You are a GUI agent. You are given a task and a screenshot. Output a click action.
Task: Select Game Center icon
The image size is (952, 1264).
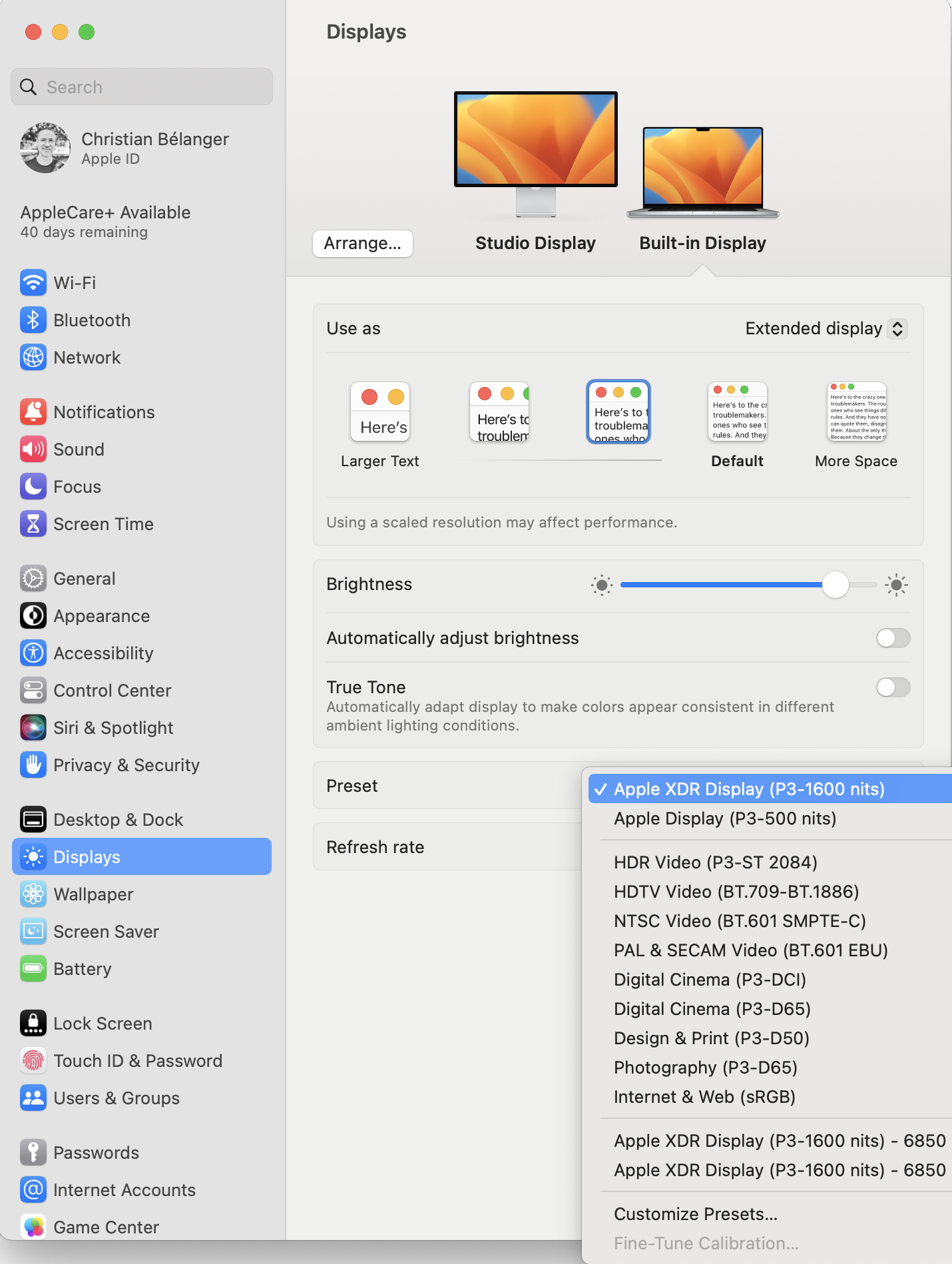pyautogui.click(x=33, y=1227)
